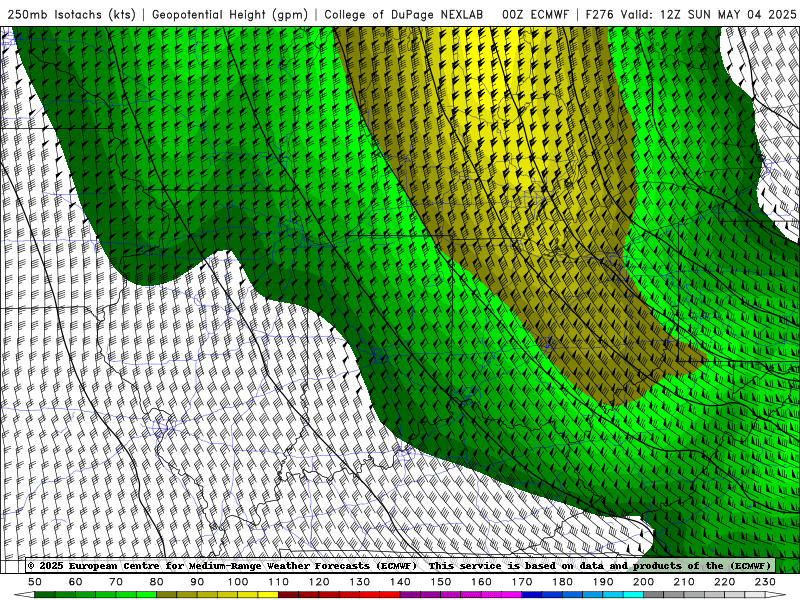Click the "250mb Isotachs (kts)" title text
The width and height of the screenshot is (800, 600).
(x=71, y=14)
